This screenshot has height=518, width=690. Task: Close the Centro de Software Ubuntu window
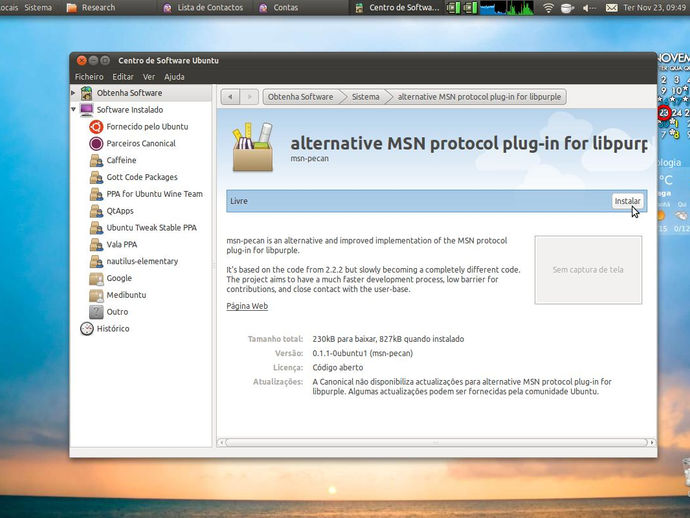coord(81,60)
